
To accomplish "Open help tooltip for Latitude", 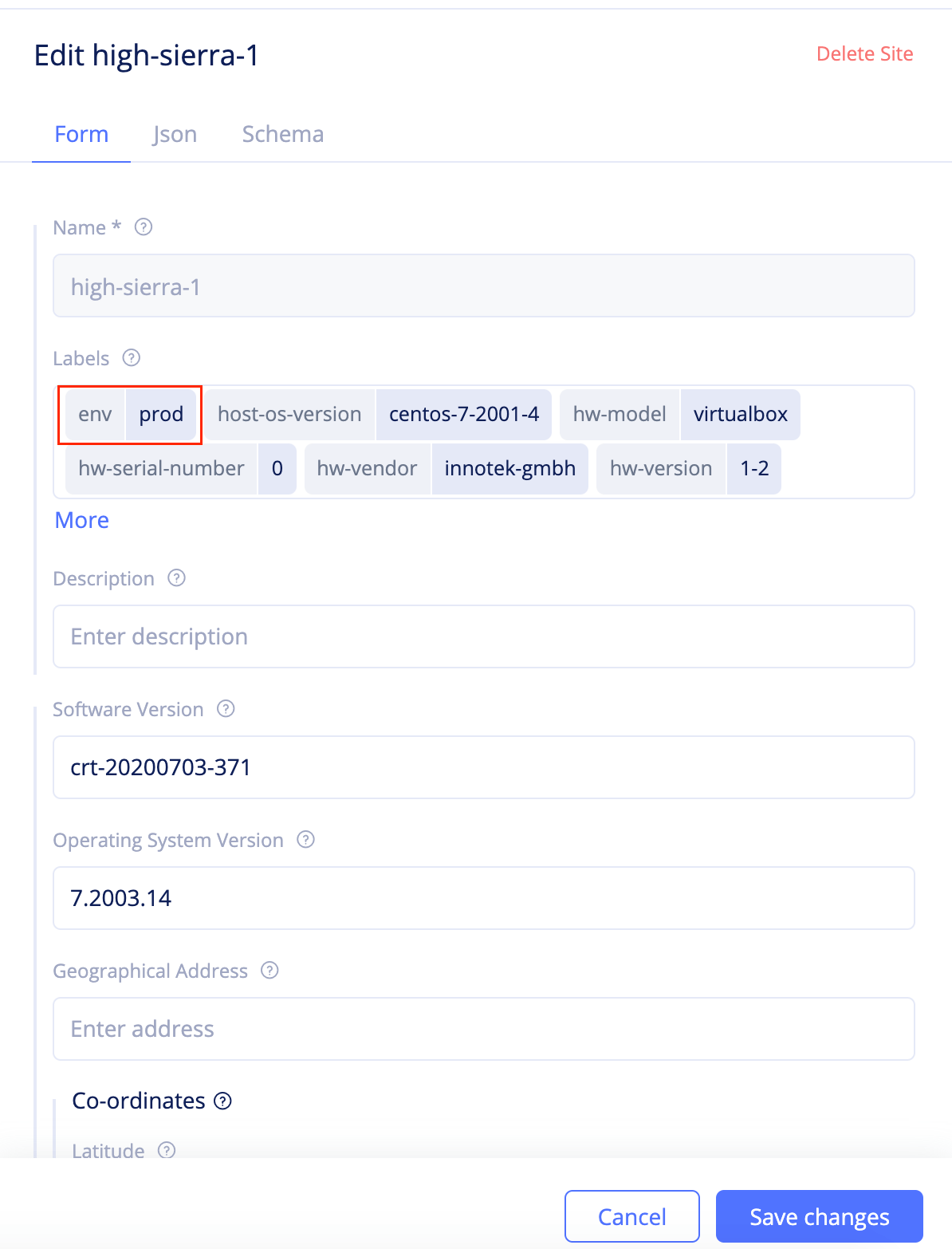I will click(x=167, y=1151).
